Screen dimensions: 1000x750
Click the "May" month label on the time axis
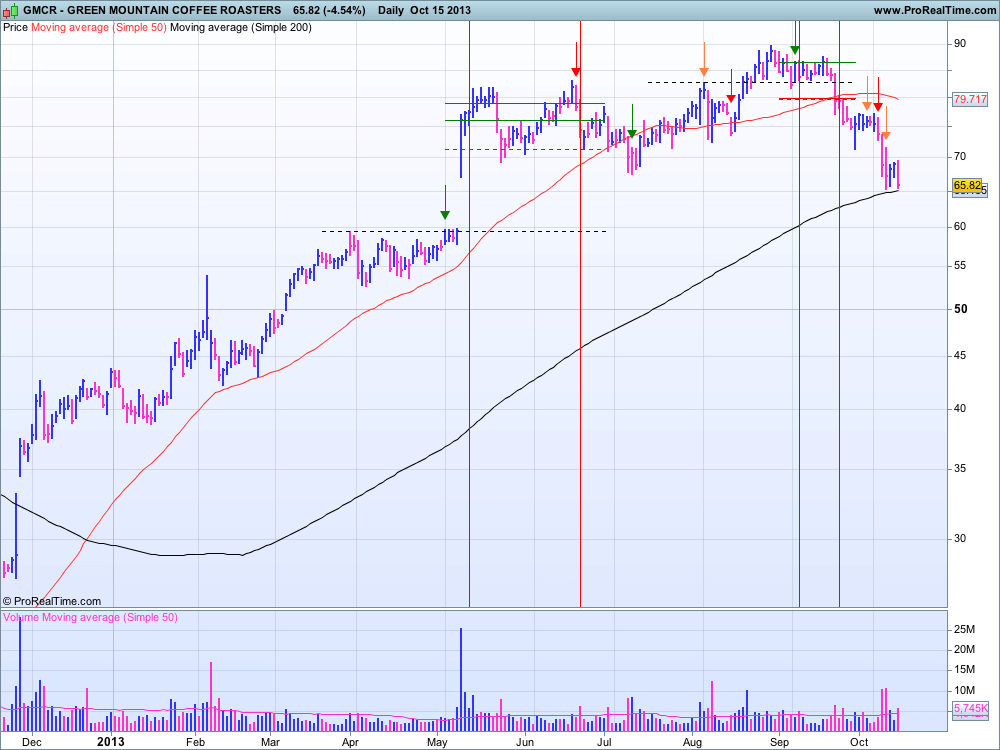click(437, 742)
